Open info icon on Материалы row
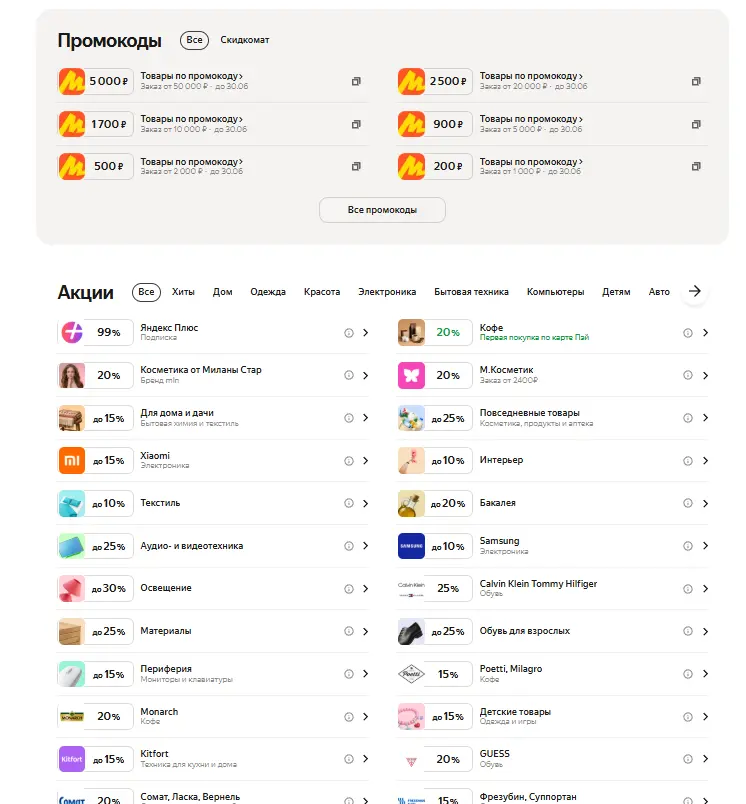The image size is (746, 804). tap(349, 631)
